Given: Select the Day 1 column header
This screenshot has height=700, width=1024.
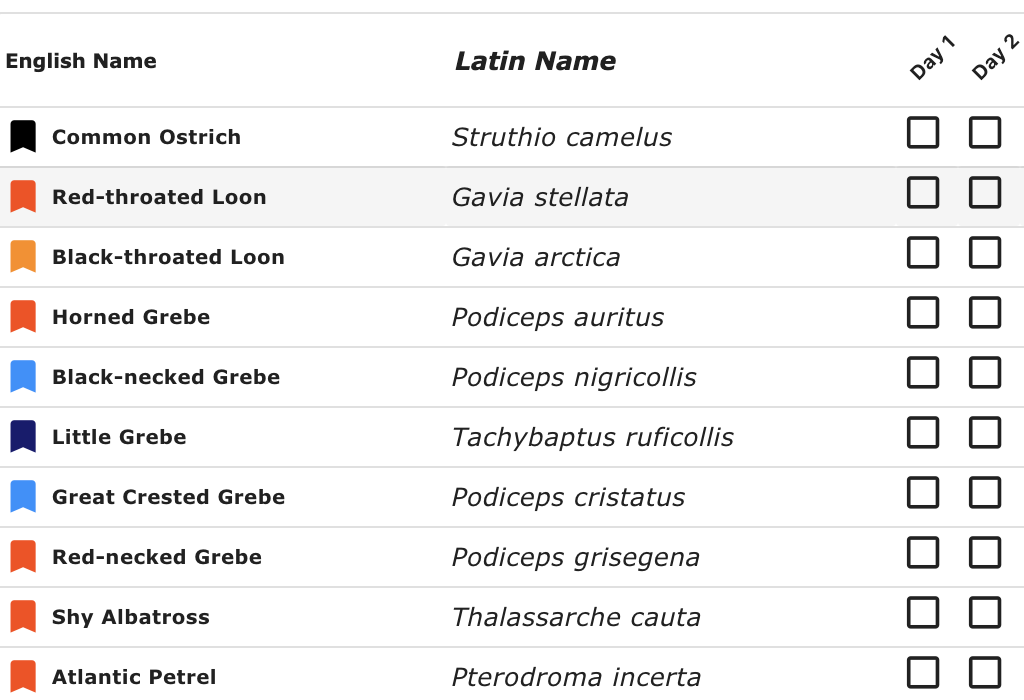Looking at the screenshot, I should [932, 58].
